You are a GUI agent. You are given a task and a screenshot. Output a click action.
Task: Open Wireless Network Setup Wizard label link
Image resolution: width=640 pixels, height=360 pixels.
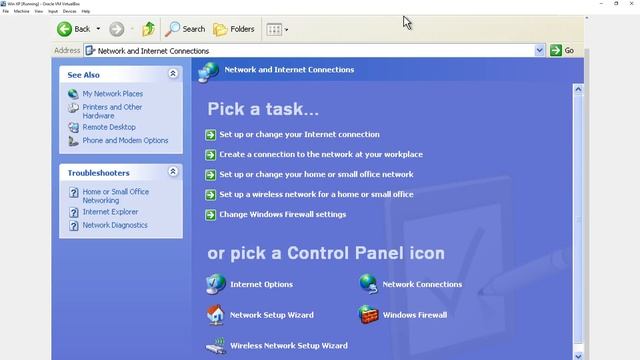coord(289,346)
